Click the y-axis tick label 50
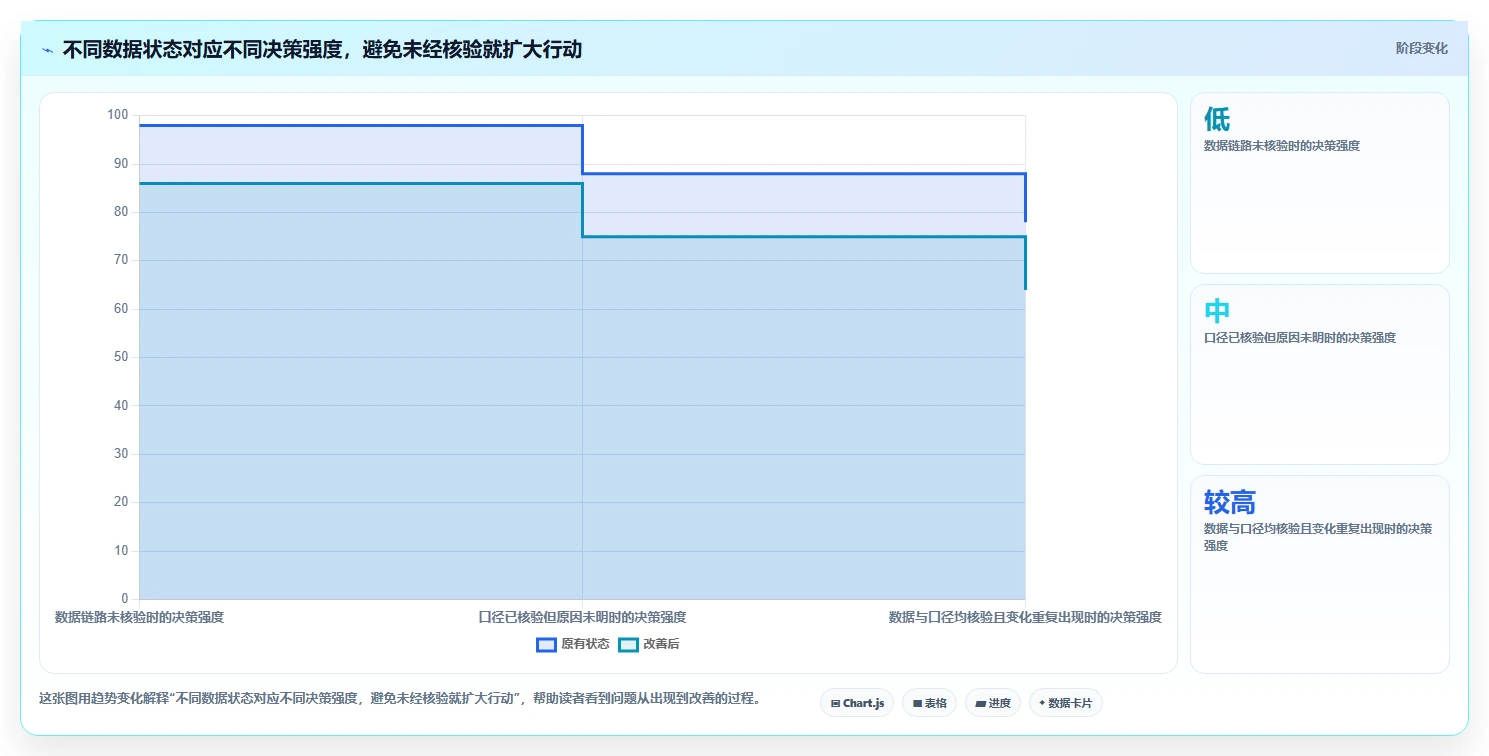Image resolution: width=1489 pixels, height=756 pixels. pyautogui.click(x=121, y=357)
